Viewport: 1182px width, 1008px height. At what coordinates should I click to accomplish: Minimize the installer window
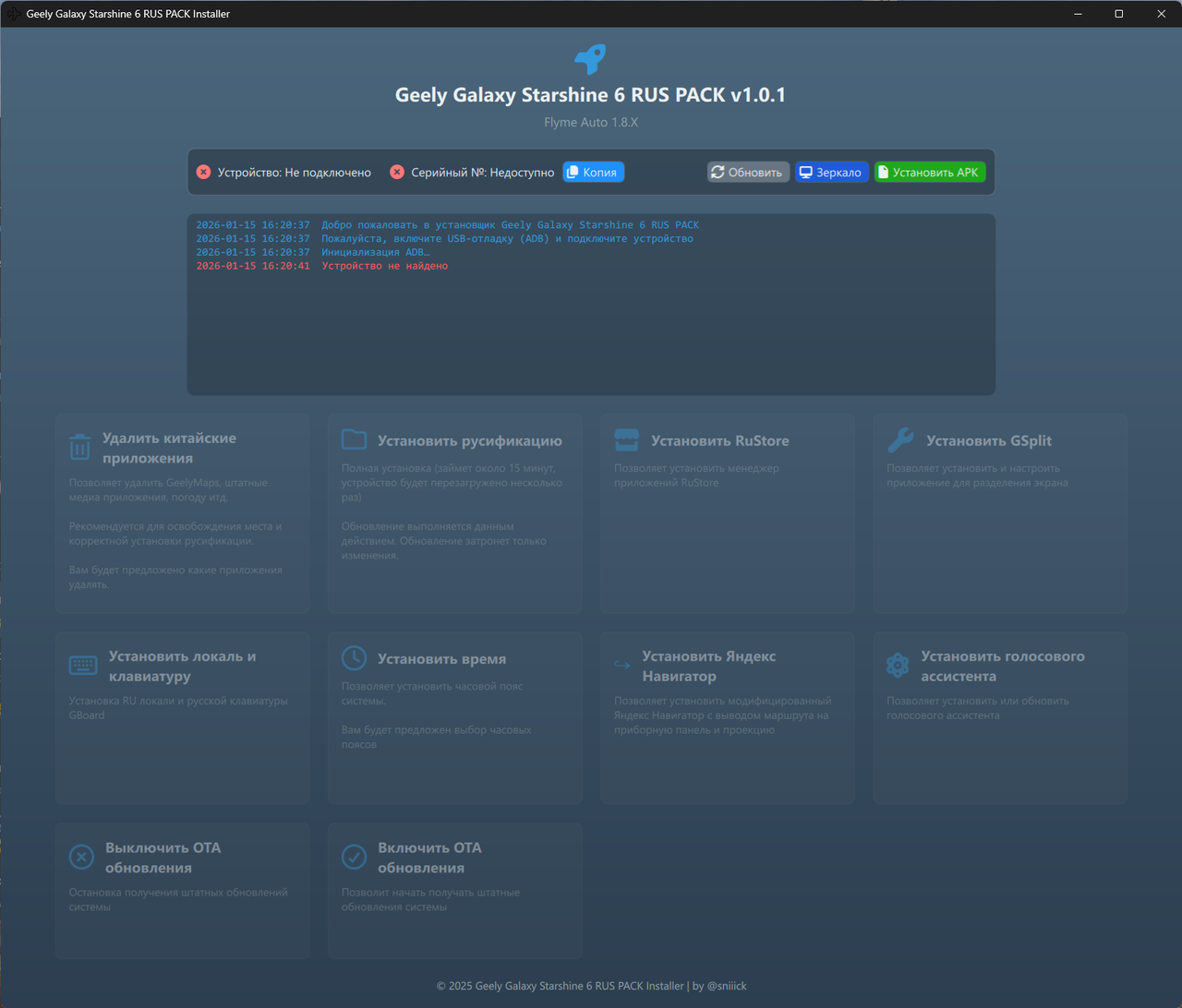[x=1078, y=14]
